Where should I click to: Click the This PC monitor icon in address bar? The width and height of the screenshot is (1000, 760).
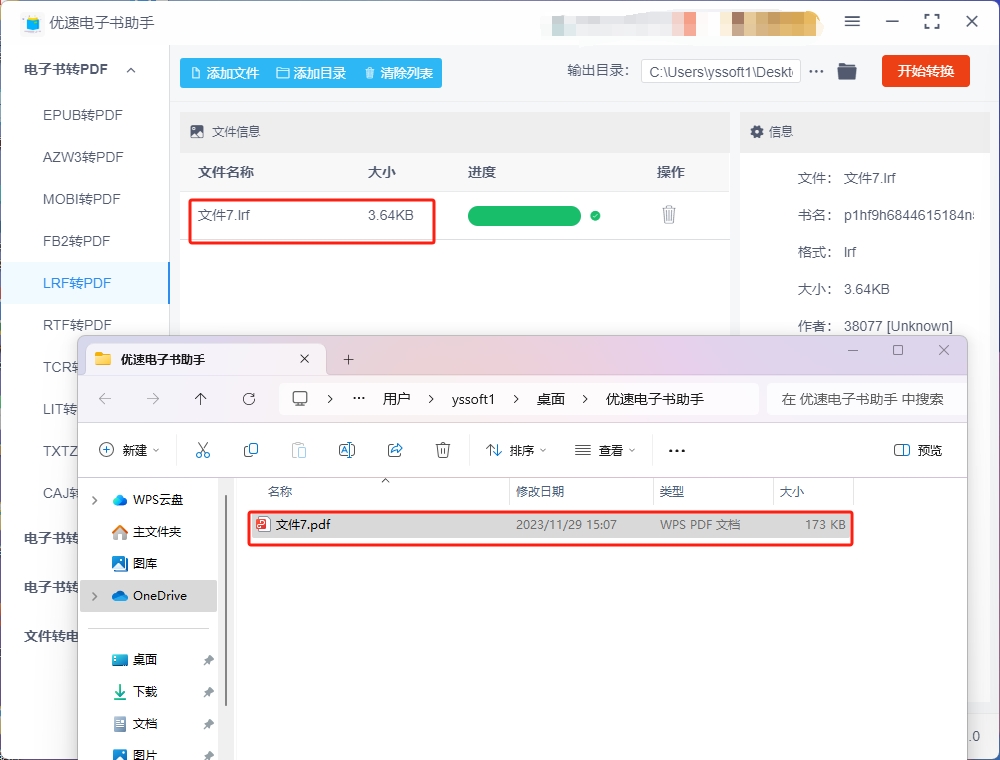click(300, 399)
